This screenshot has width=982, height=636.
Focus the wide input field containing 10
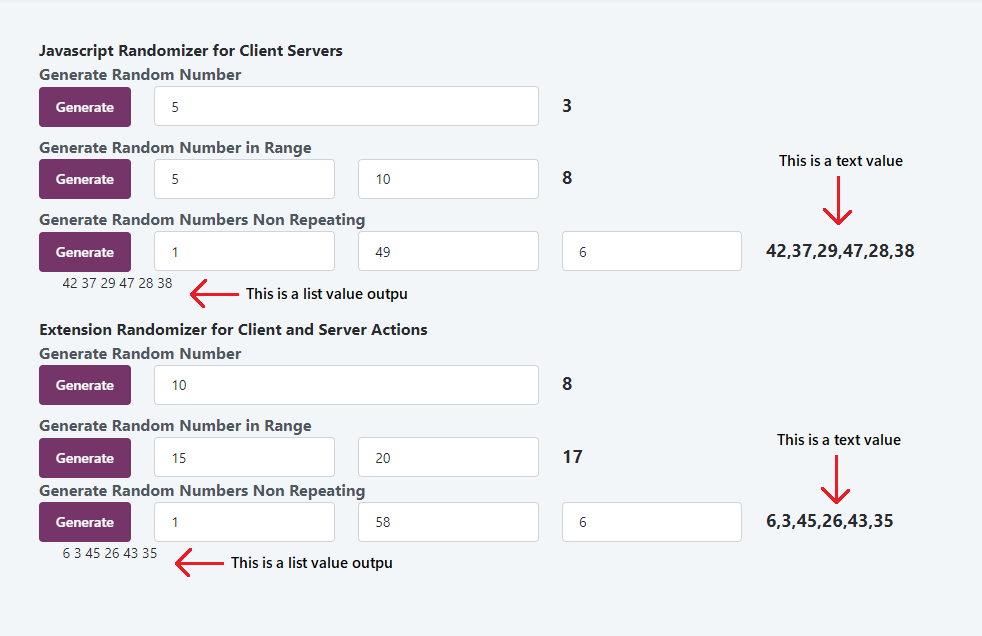(346, 385)
